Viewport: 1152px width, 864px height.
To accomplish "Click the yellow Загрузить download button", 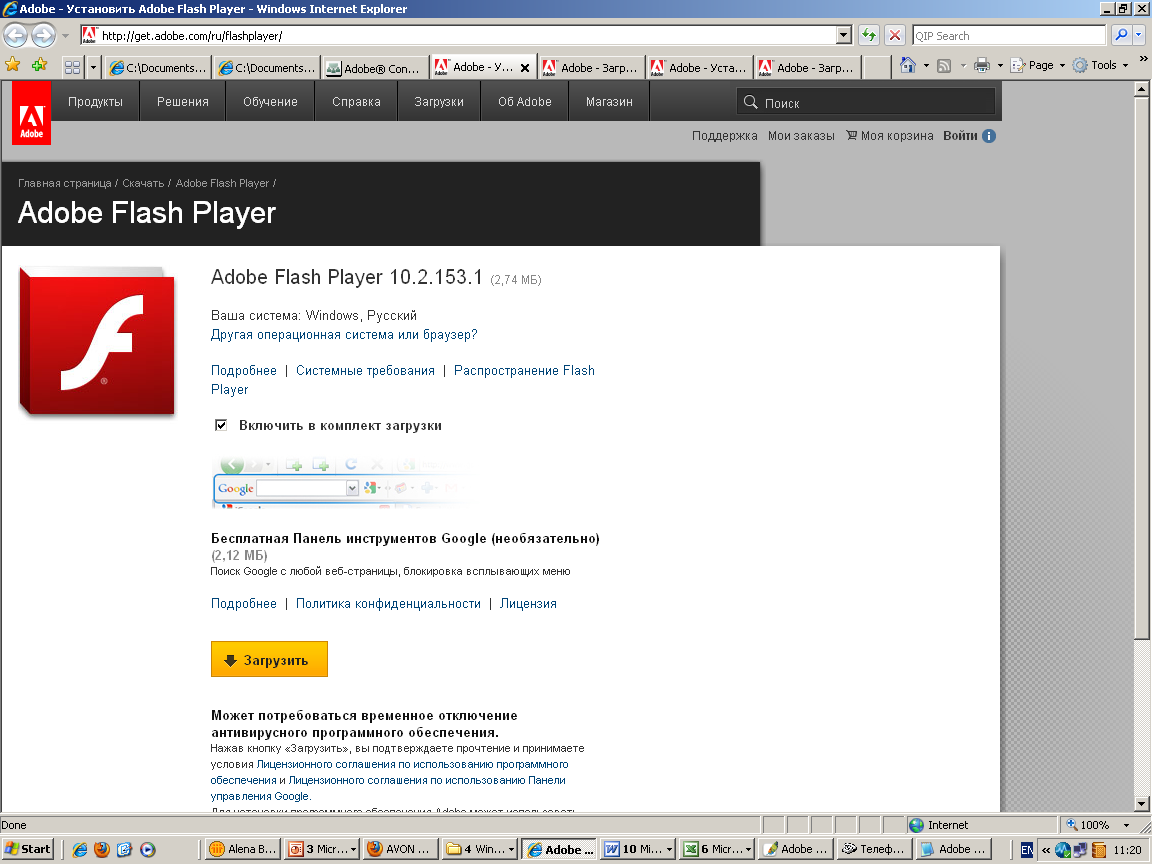I will pos(269,659).
